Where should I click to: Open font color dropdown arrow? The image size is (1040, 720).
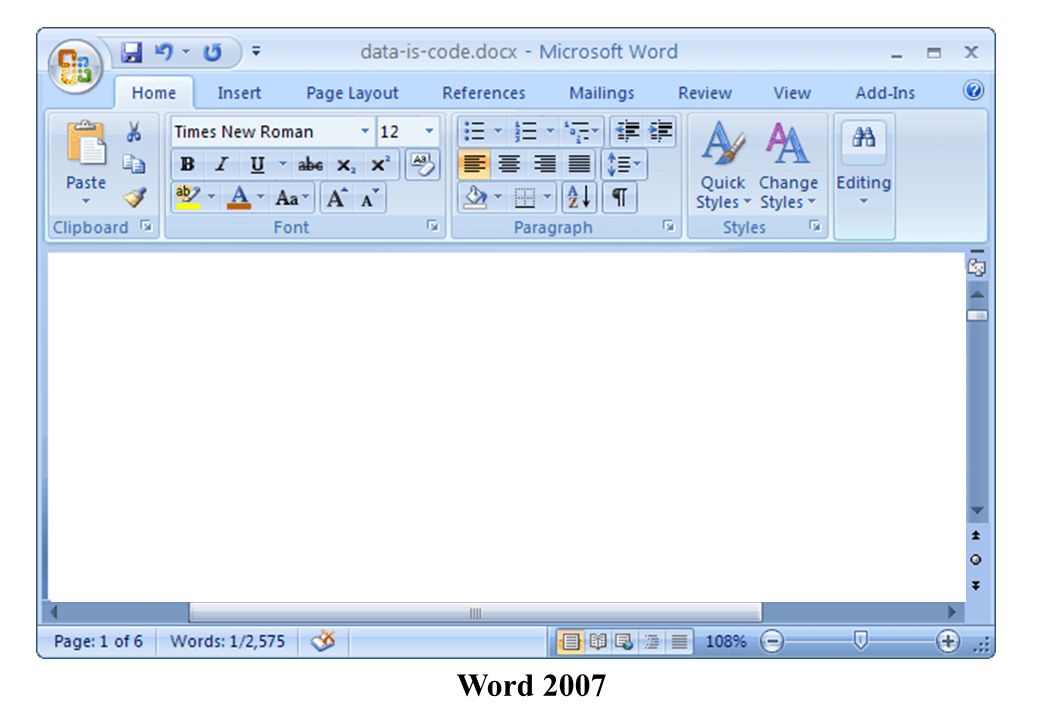pyautogui.click(x=261, y=197)
